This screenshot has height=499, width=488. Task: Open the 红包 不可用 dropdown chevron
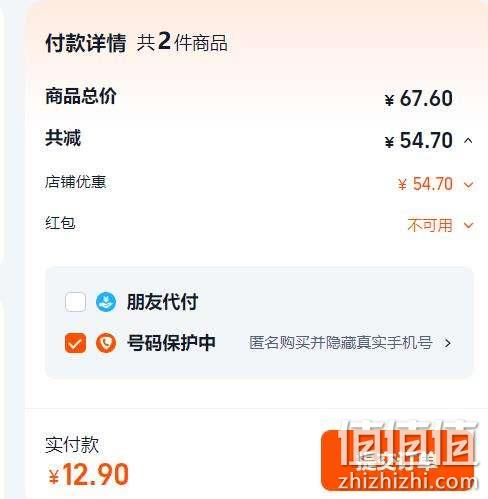468,226
